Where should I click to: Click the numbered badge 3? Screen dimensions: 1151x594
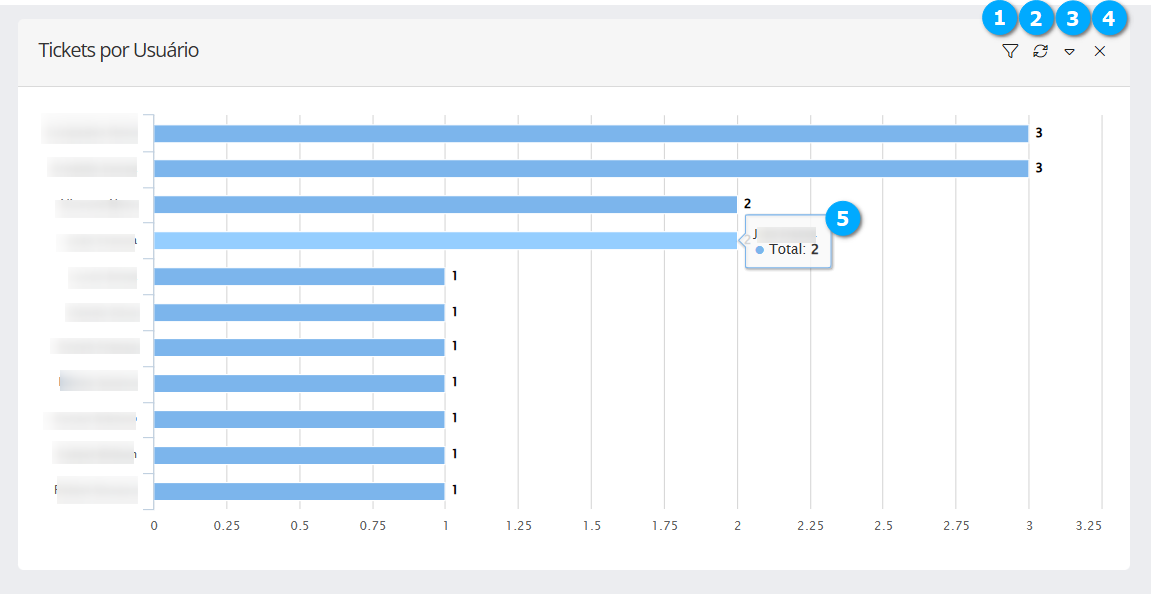point(1072,17)
